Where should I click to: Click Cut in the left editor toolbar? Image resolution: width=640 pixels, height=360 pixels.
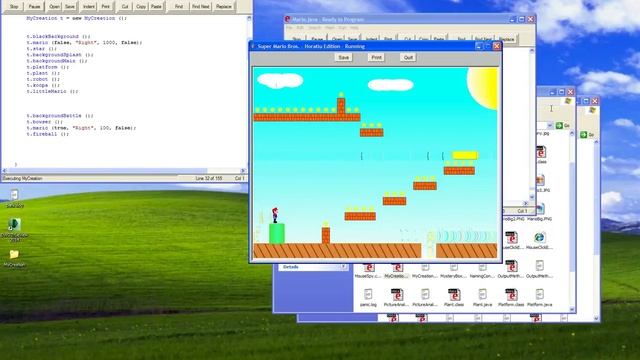click(x=125, y=7)
